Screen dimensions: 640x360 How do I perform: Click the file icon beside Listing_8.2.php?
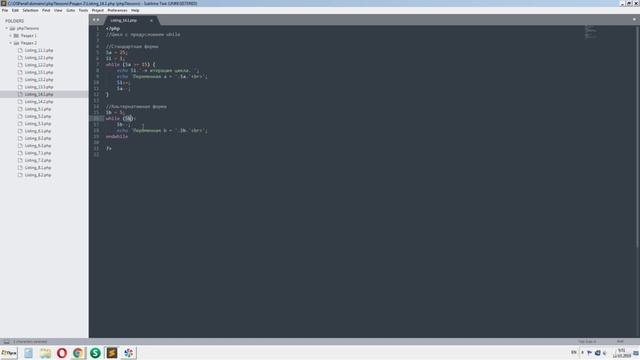click(x=20, y=175)
